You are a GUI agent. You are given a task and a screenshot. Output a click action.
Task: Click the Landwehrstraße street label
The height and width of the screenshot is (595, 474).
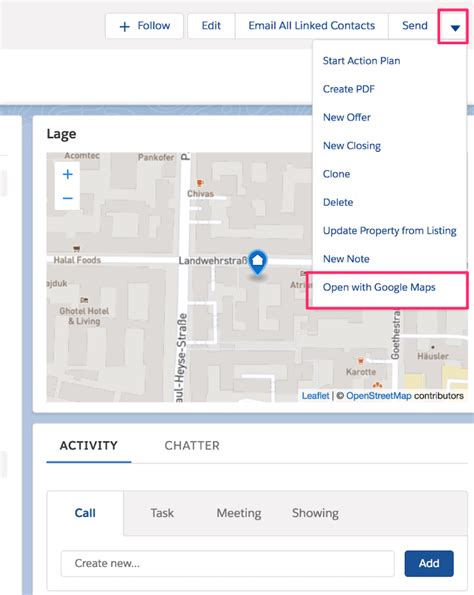tap(213, 261)
